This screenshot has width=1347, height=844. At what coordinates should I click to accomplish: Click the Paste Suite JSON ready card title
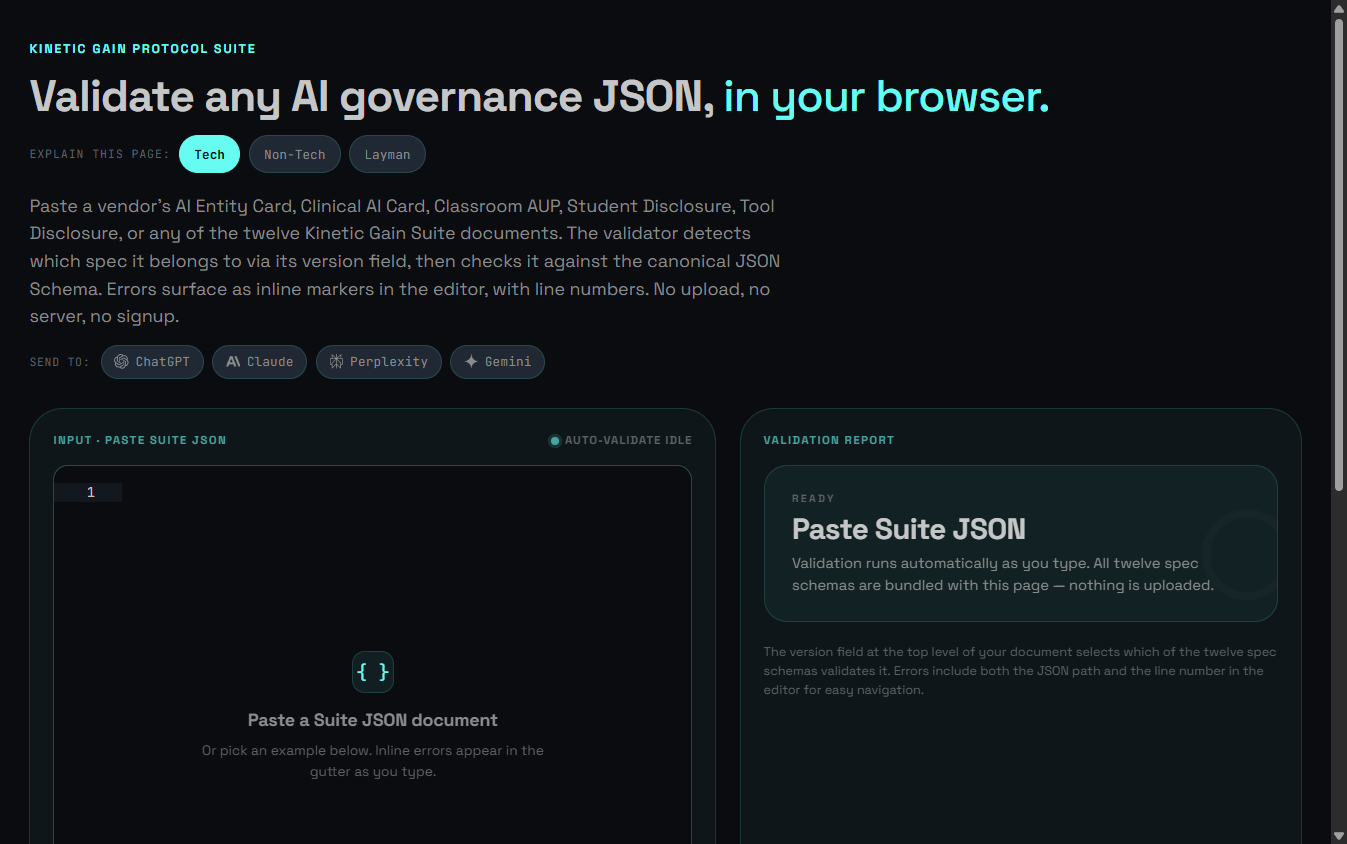click(909, 529)
